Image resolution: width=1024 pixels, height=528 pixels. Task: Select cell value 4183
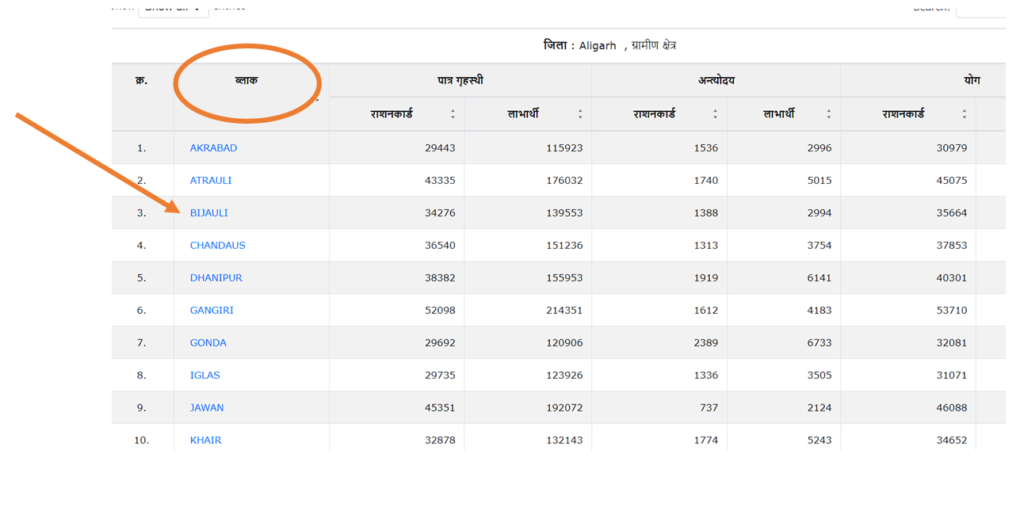coord(819,310)
